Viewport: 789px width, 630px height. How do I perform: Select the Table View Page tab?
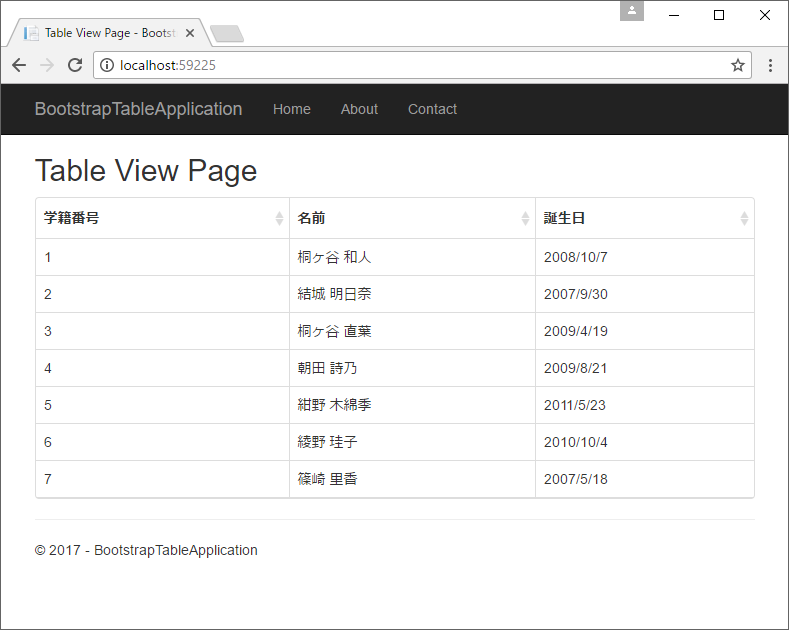click(108, 33)
